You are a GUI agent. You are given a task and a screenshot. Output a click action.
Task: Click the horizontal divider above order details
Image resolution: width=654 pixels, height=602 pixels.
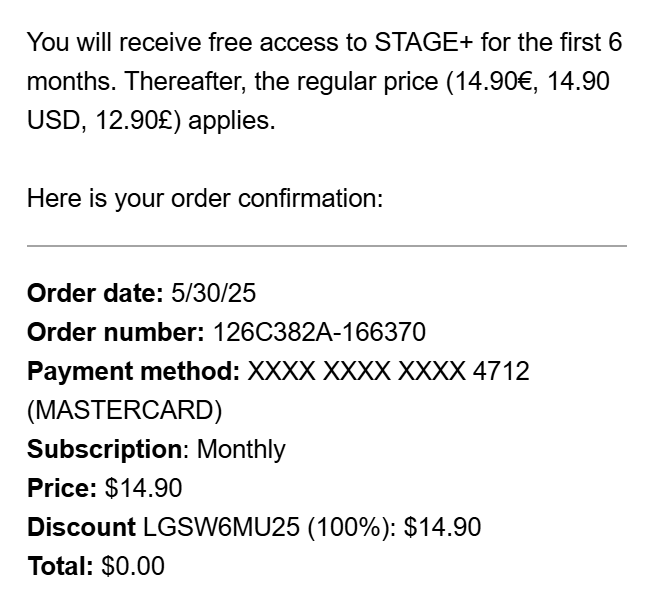coord(326,245)
